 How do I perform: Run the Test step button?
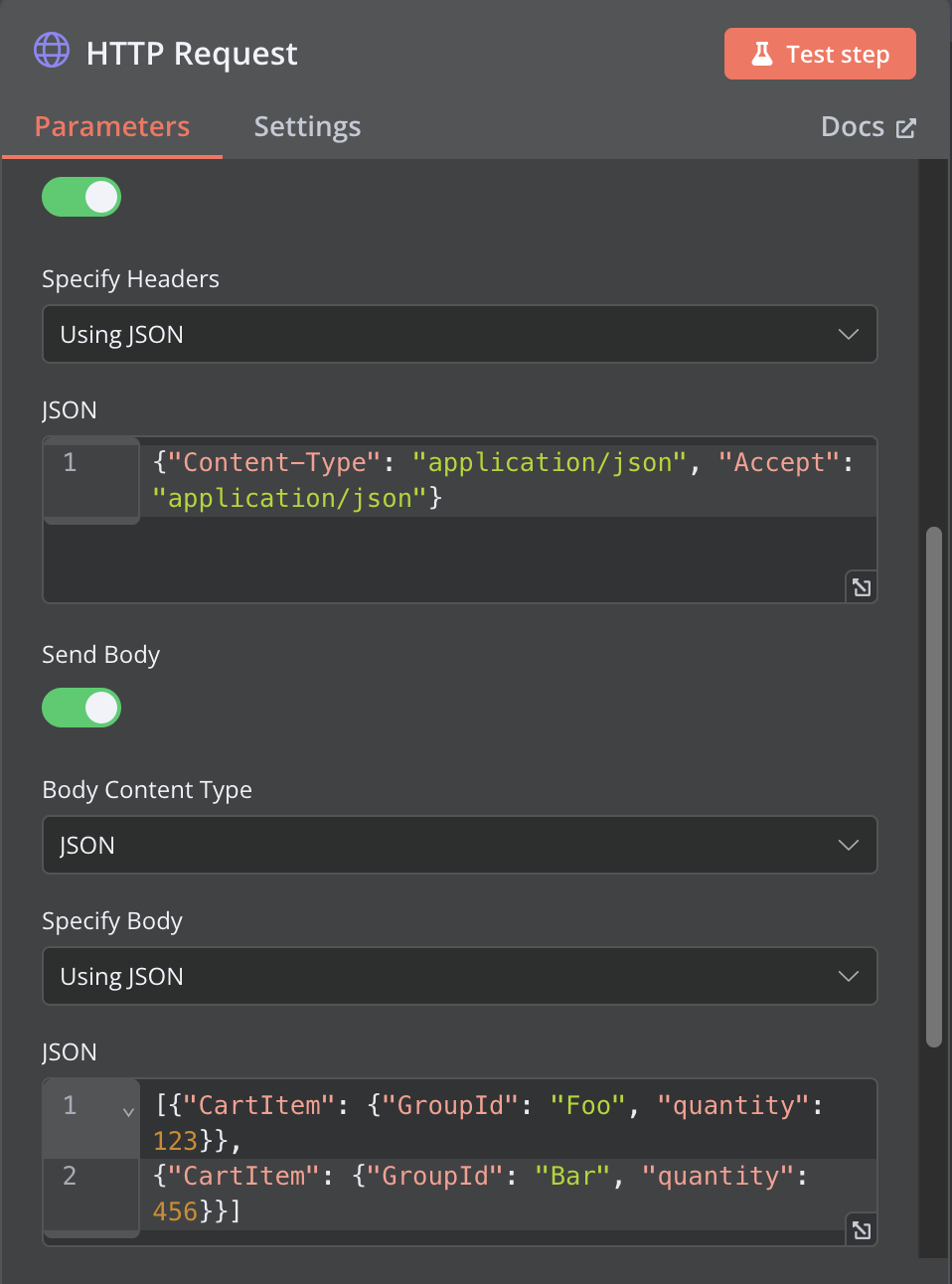820,54
